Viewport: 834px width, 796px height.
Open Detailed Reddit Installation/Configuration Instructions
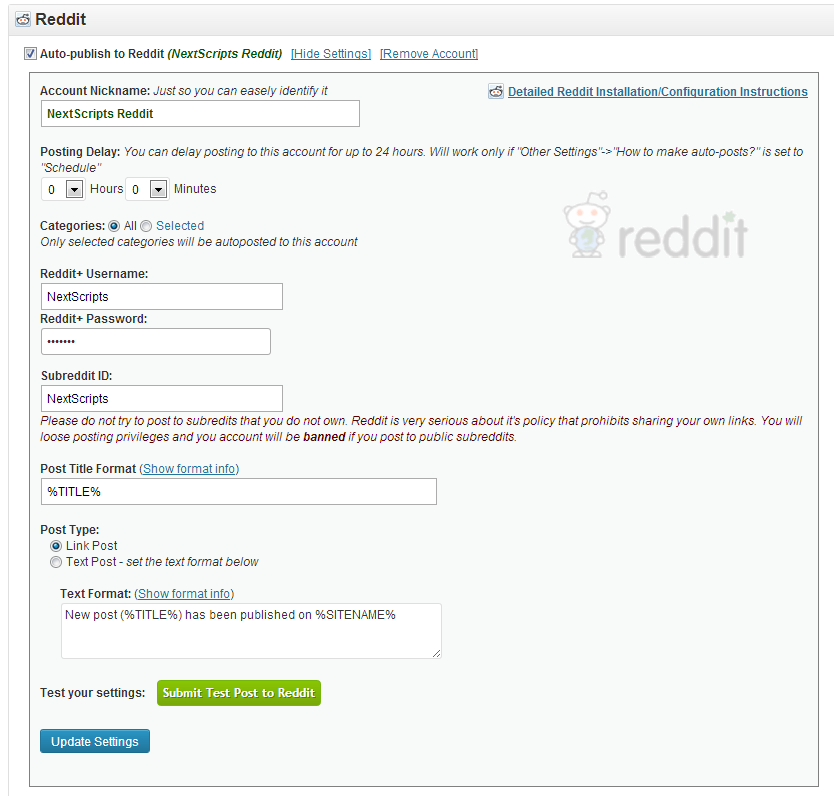pyautogui.click(x=657, y=91)
